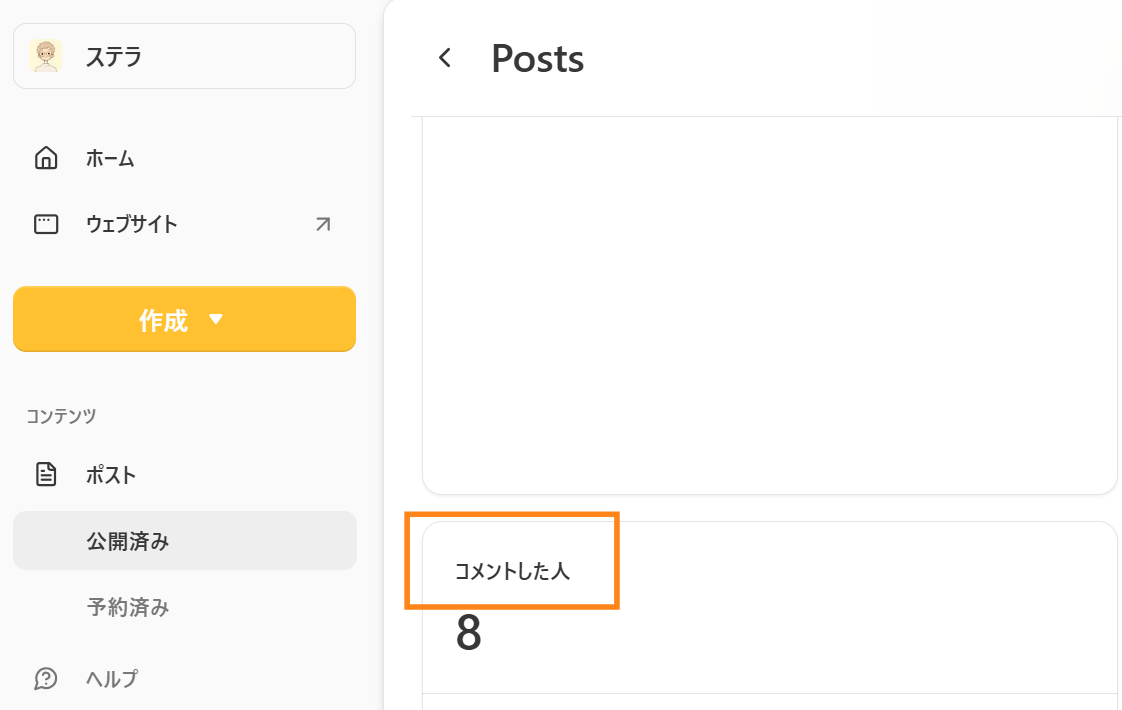The height and width of the screenshot is (710, 1122).
Task: Select the 予約済み menu item
Action: click(x=128, y=607)
